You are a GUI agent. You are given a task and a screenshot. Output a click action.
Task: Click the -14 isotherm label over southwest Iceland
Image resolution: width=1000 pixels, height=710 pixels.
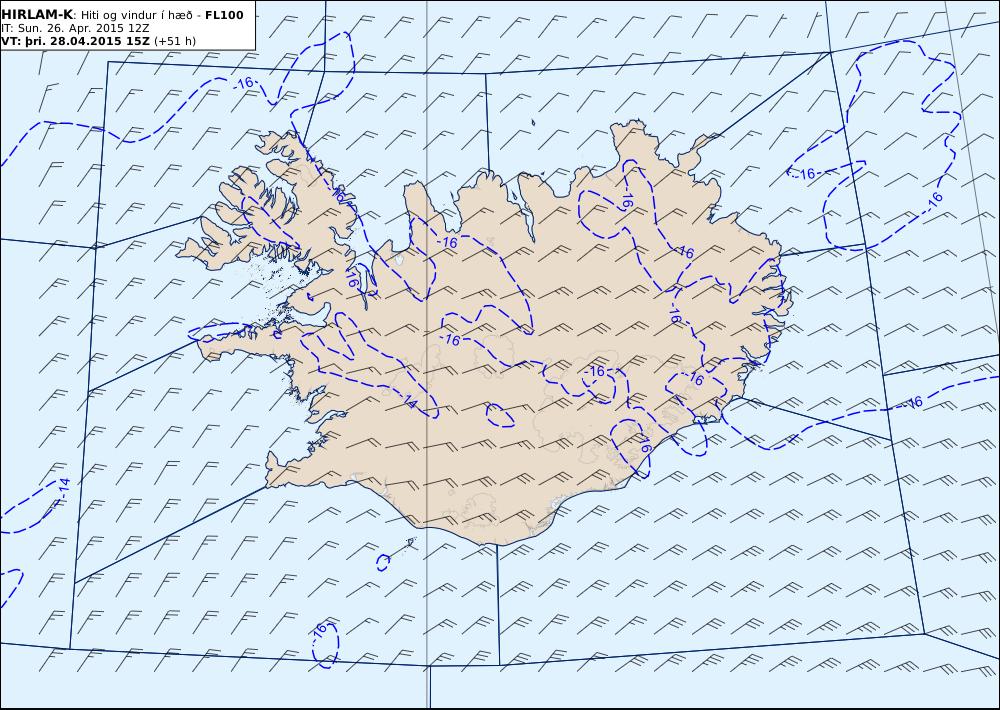pyautogui.click(x=409, y=402)
